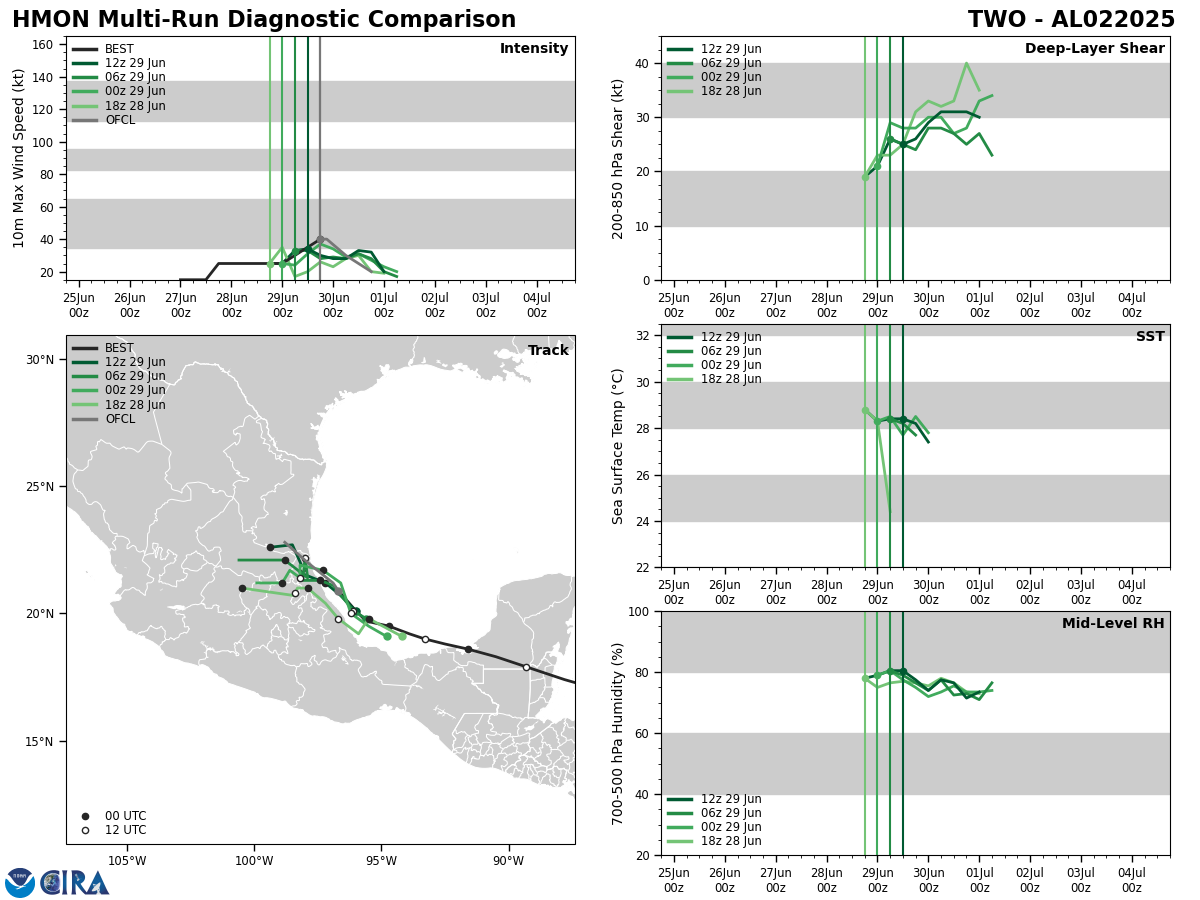Select the TWO - AL022025 storm identifier

1071,20
